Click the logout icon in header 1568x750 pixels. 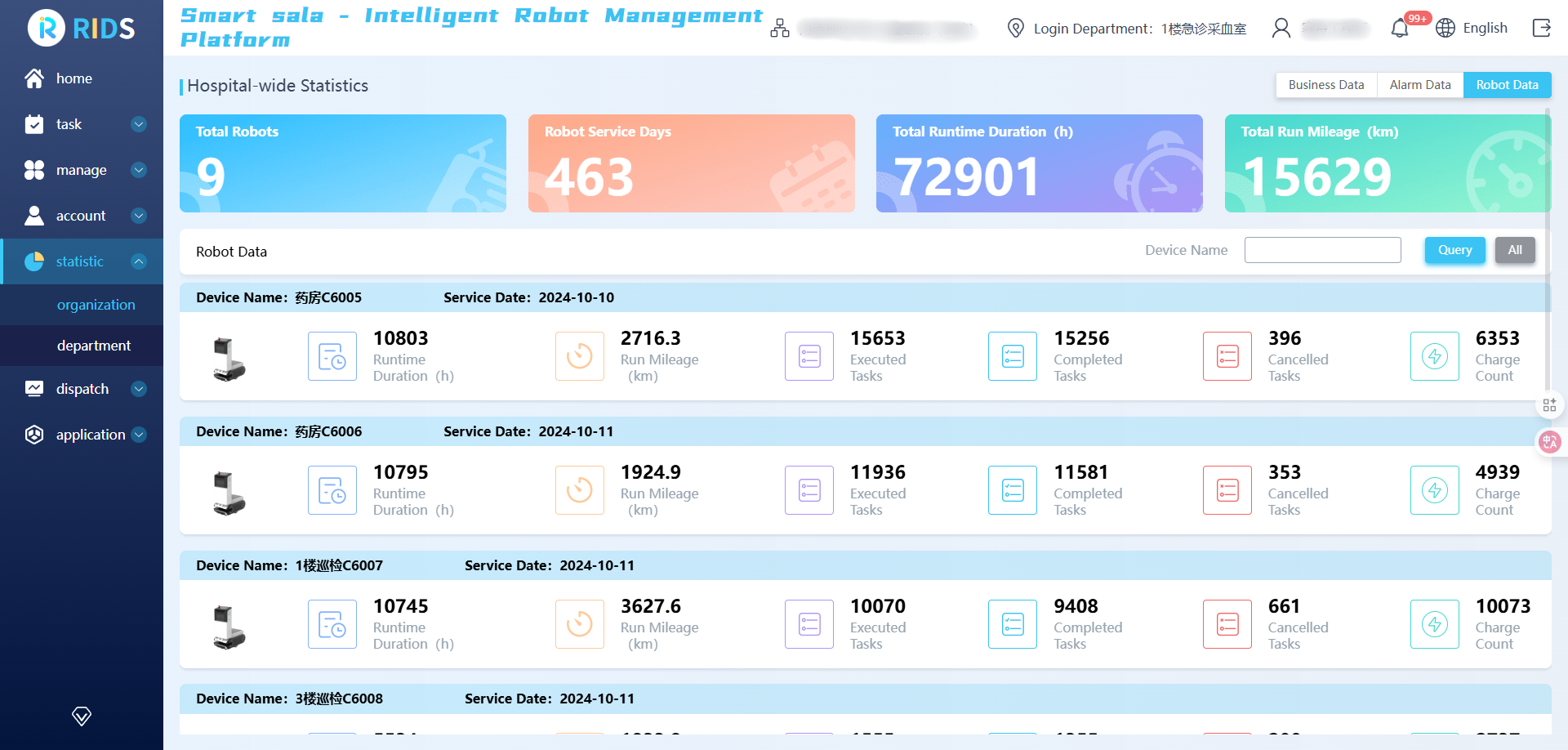tap(1541, 28)
